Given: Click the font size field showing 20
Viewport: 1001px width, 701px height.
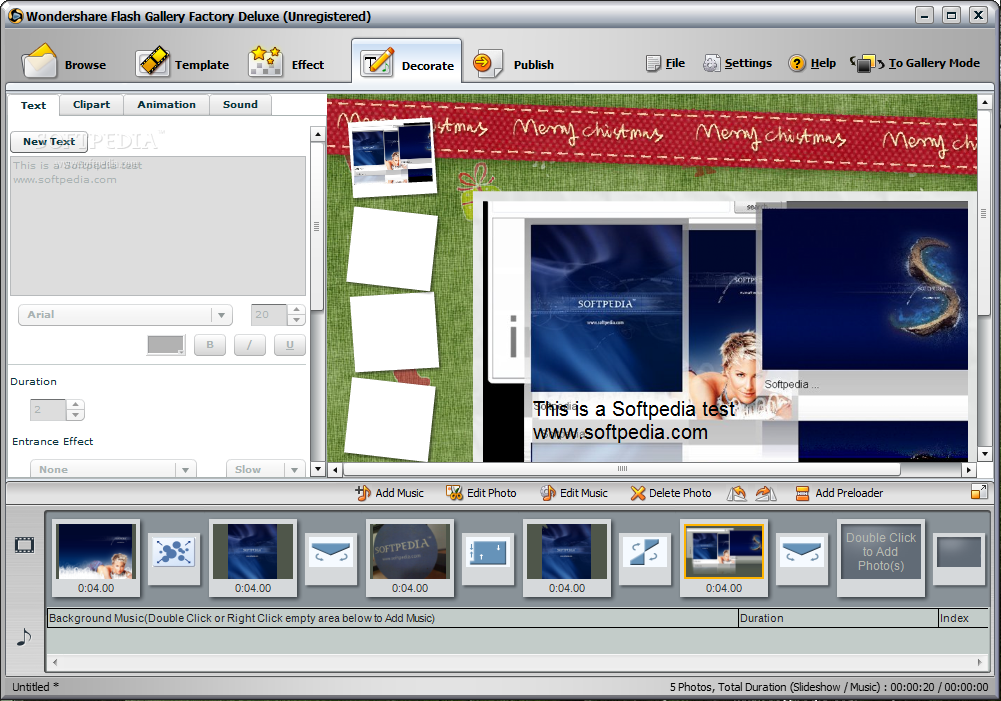Looking at the screenshot, I should (x=269, y=315).
